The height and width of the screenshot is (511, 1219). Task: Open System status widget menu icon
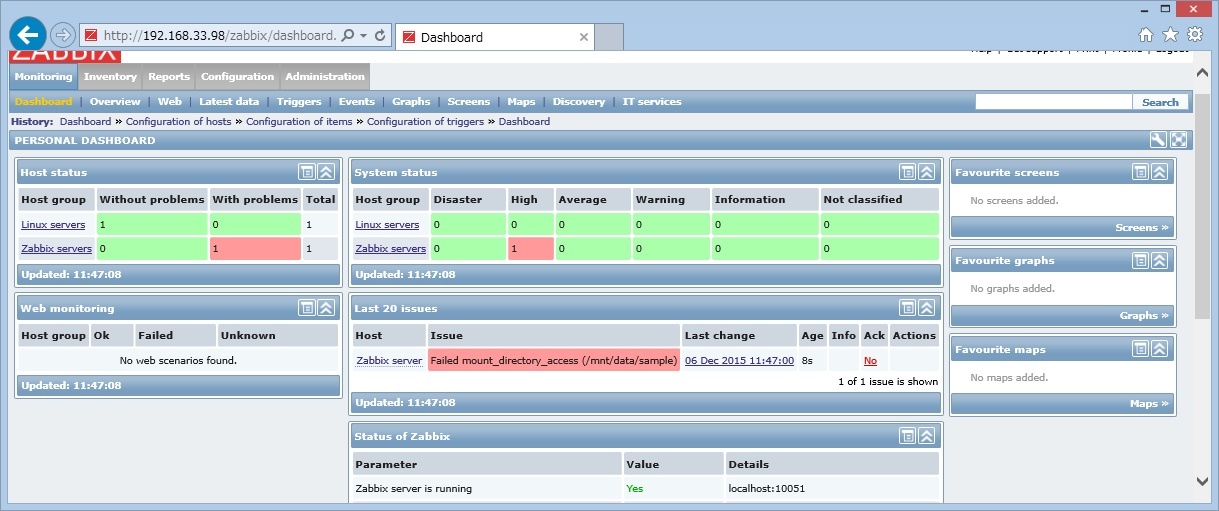click(x=907, y=172)
